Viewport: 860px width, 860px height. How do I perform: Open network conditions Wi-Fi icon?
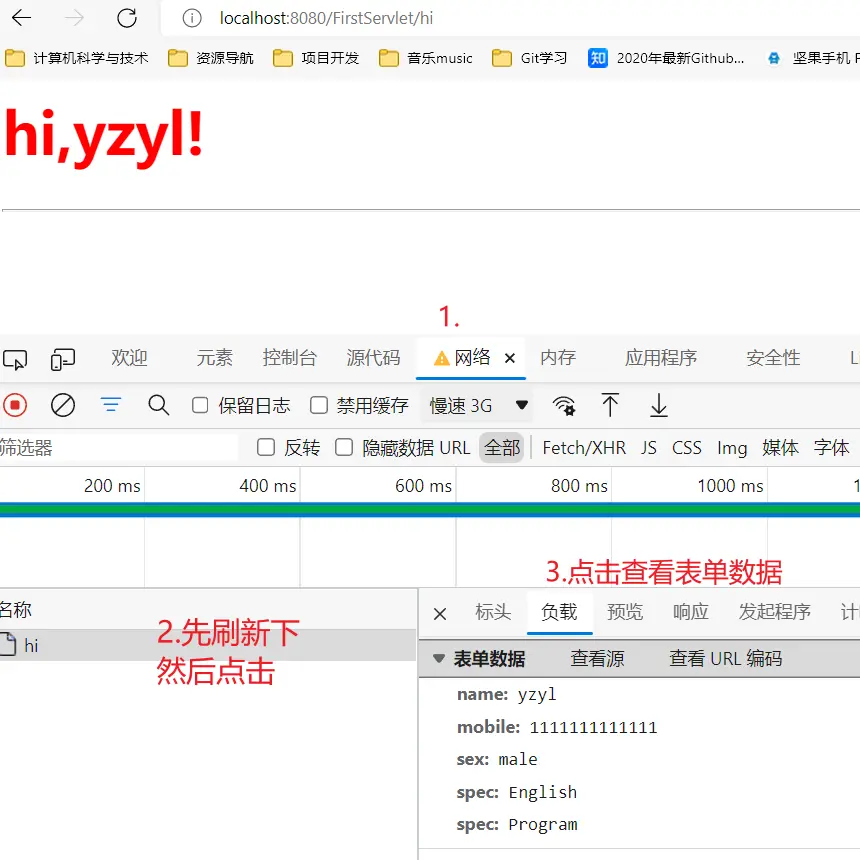(564, 405)
